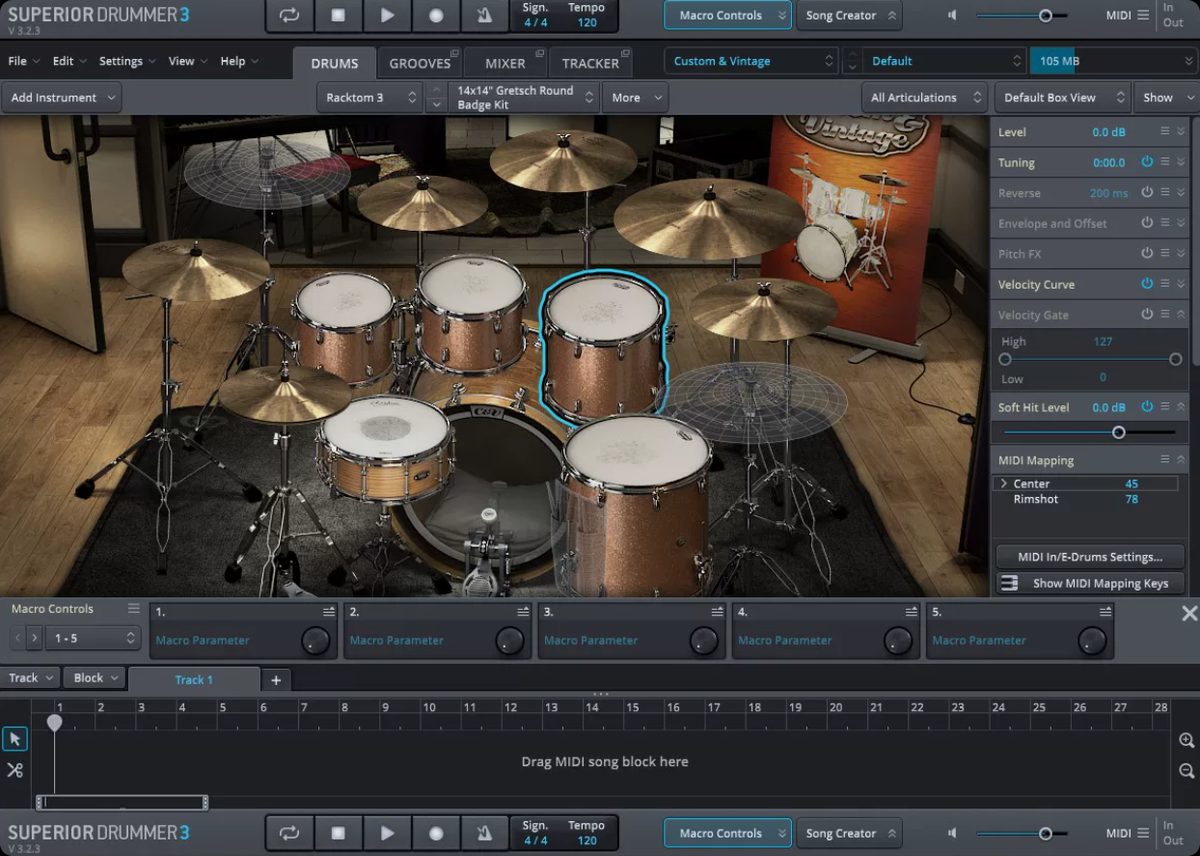Open the Level property menu icon

click(1165, 132)
